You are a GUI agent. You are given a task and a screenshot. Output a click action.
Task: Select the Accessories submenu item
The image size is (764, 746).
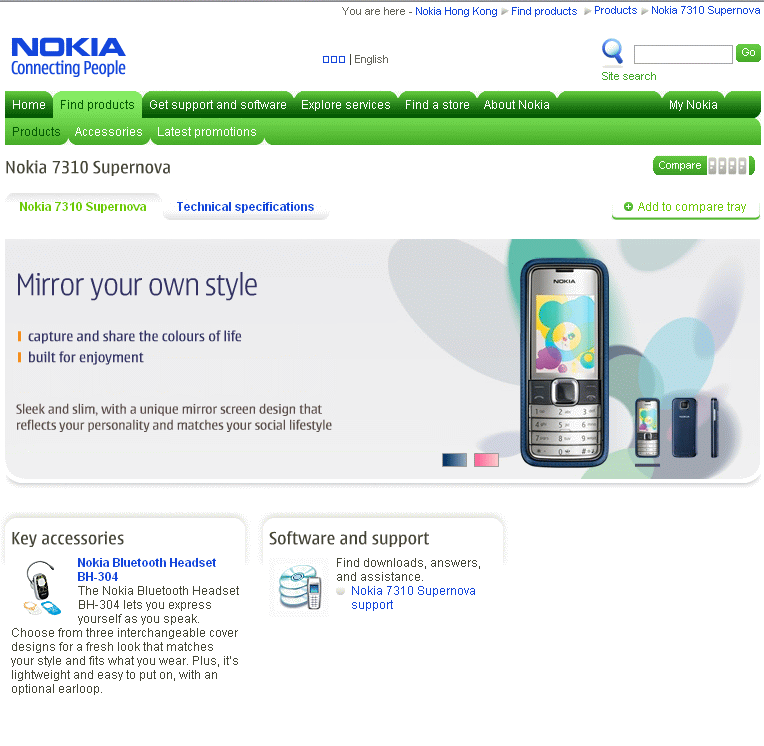(108, 132)
